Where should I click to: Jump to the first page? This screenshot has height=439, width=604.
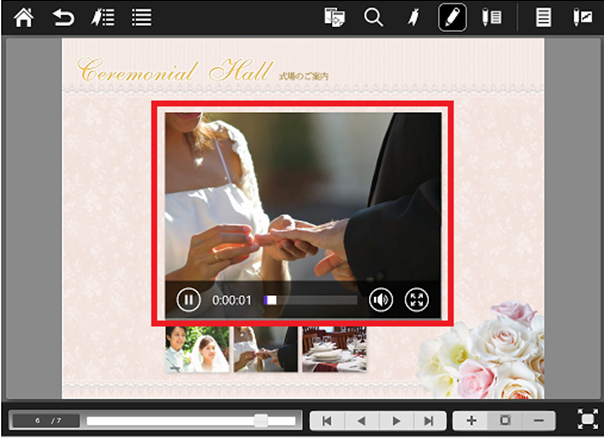click(x=326, y=421)
